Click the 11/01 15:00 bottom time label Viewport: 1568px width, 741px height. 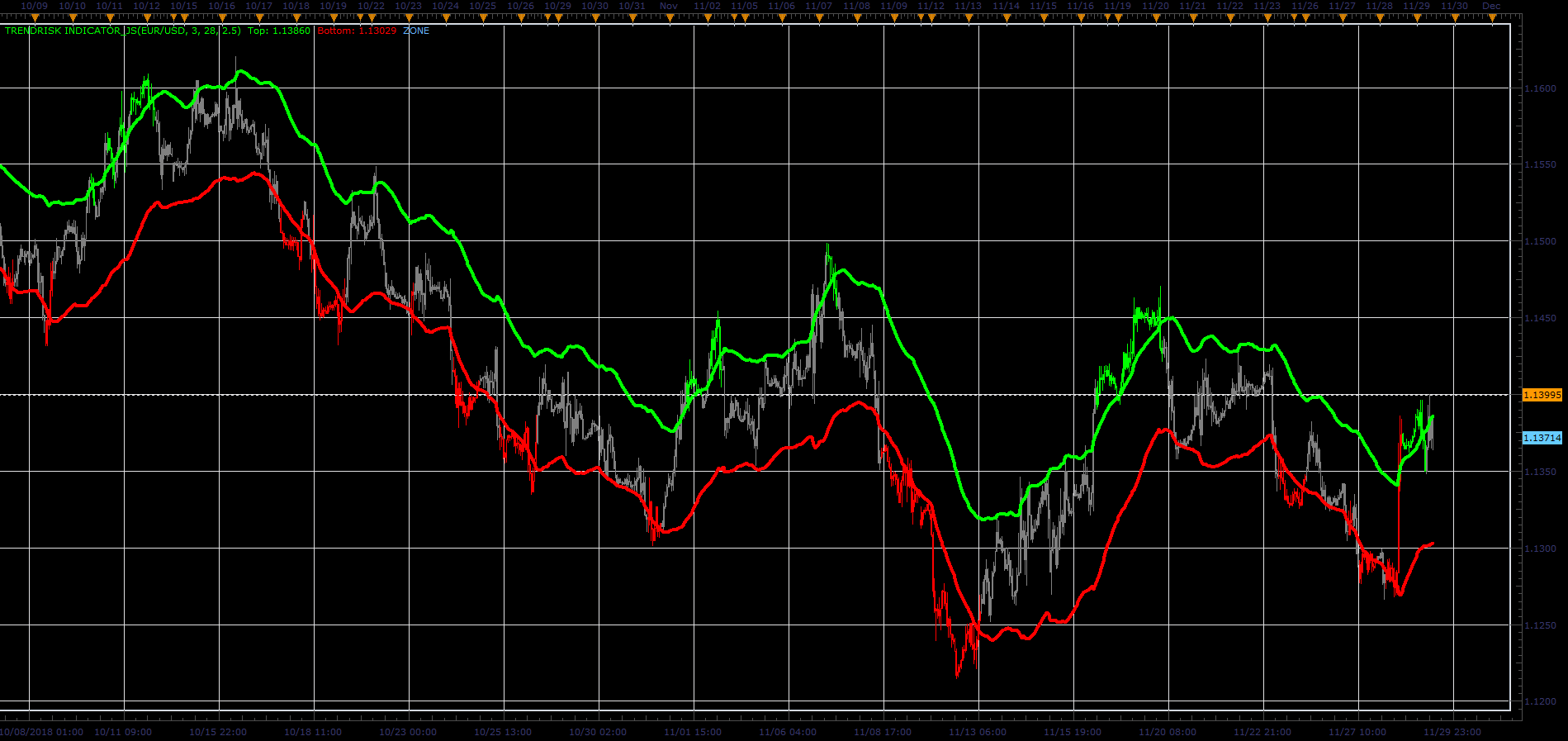pos(693,732)
